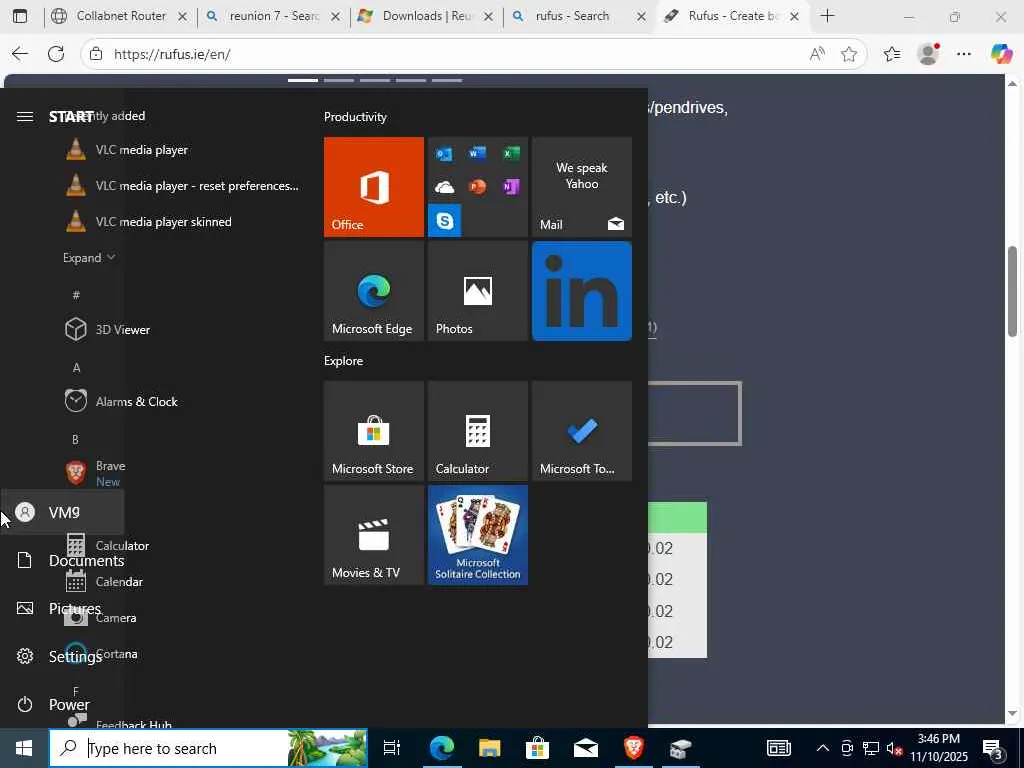Open Settings from the Start sidebar

click(62, 656)
